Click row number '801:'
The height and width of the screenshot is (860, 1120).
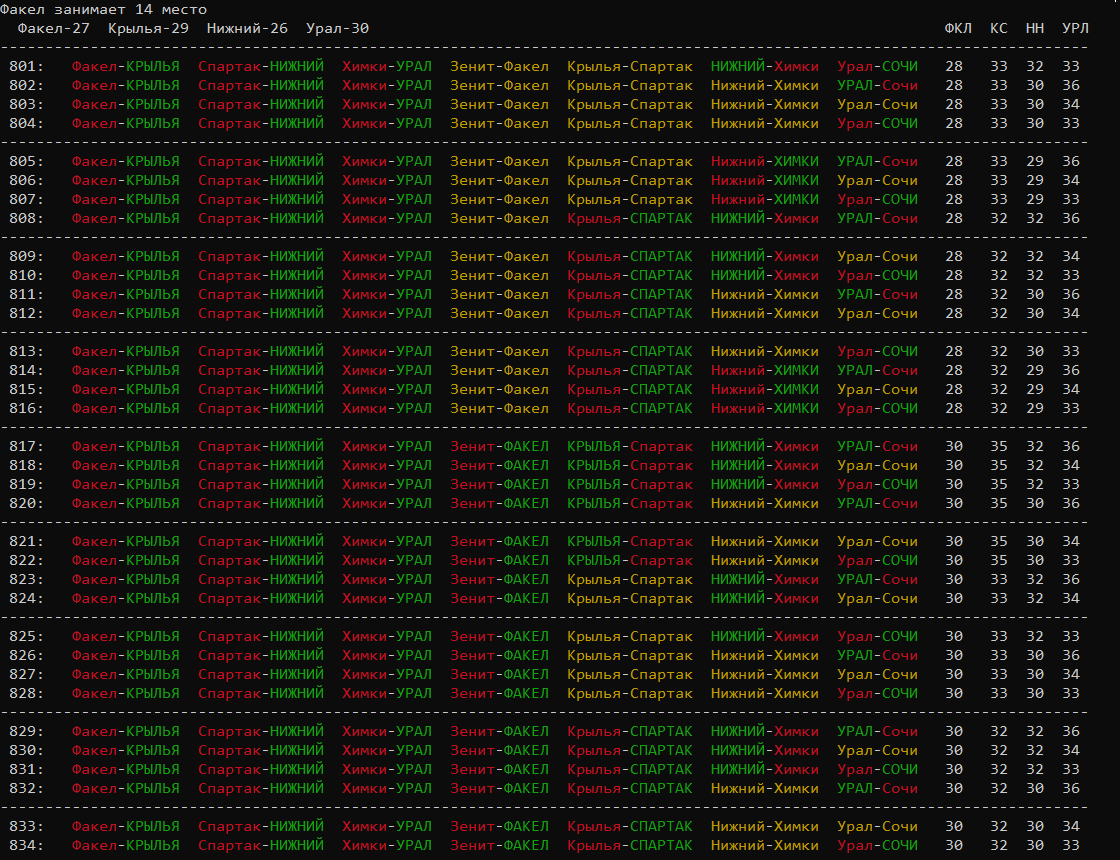point(26,66)
